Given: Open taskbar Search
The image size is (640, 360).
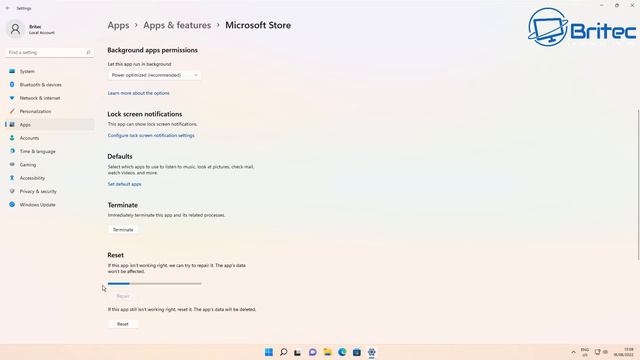Looking at the screenshot, I should (283, 352).
